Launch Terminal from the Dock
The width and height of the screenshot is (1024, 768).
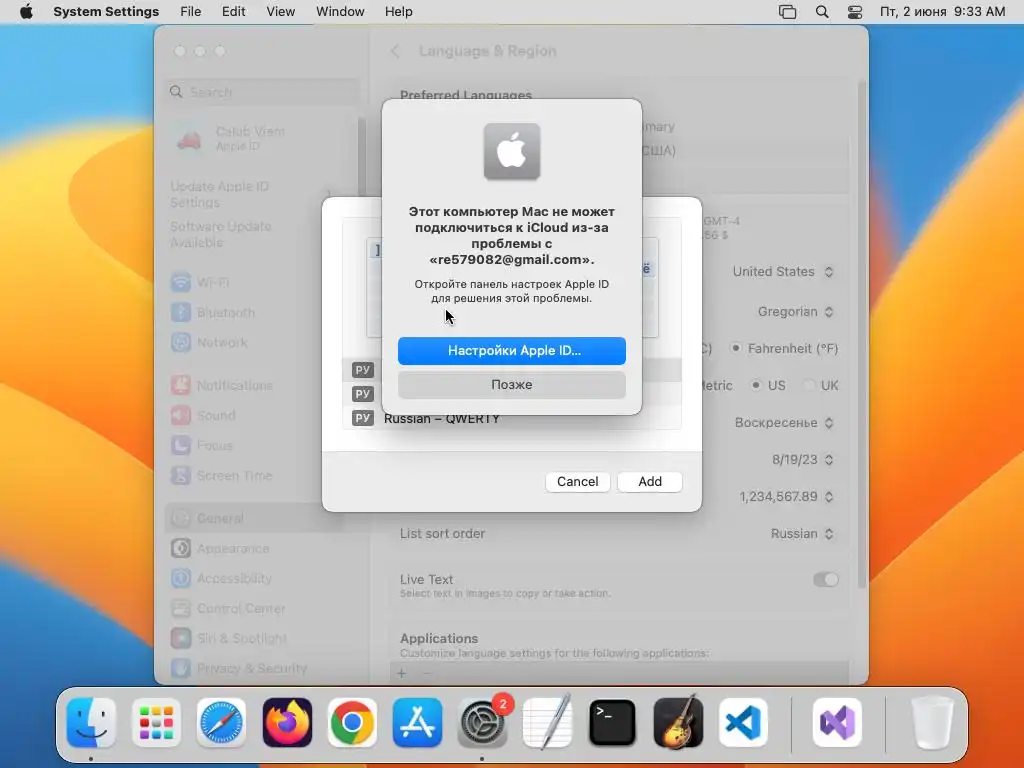point(613,722)
